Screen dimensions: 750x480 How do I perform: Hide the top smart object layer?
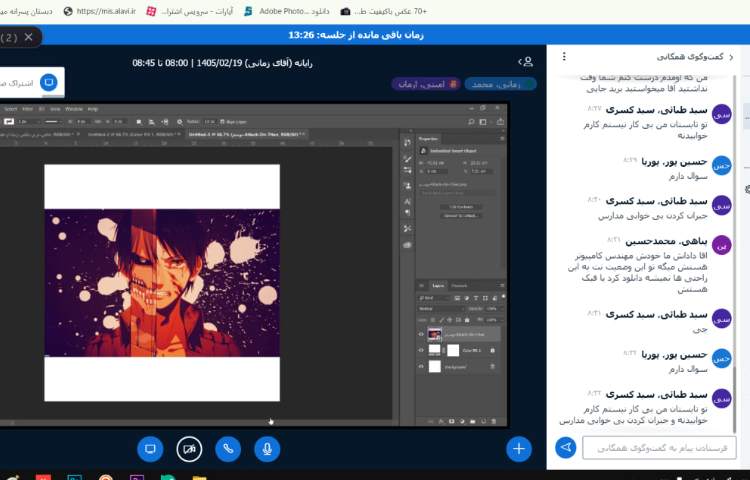coord(421,334)
